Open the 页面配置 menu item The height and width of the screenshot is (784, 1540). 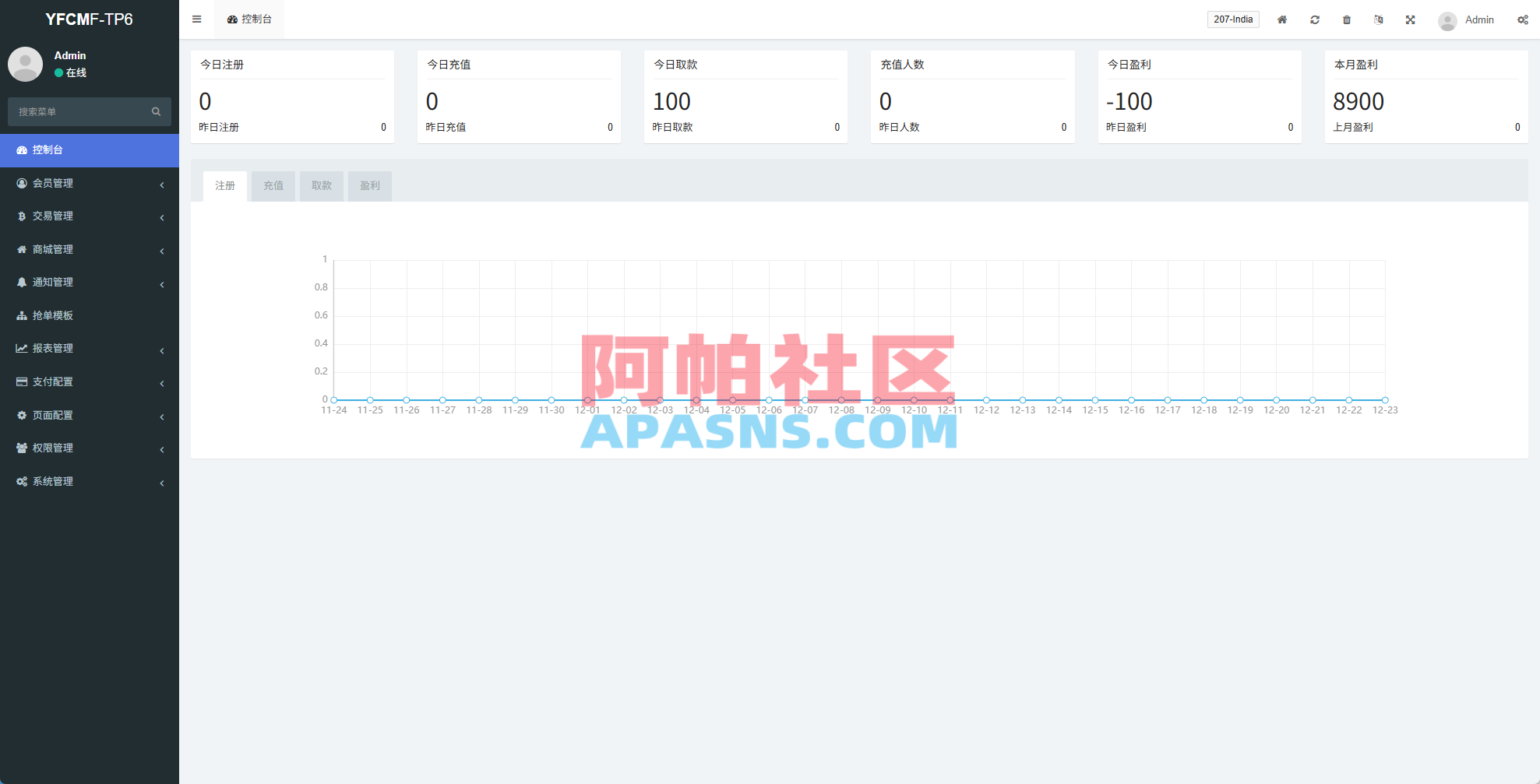point(90,416)
